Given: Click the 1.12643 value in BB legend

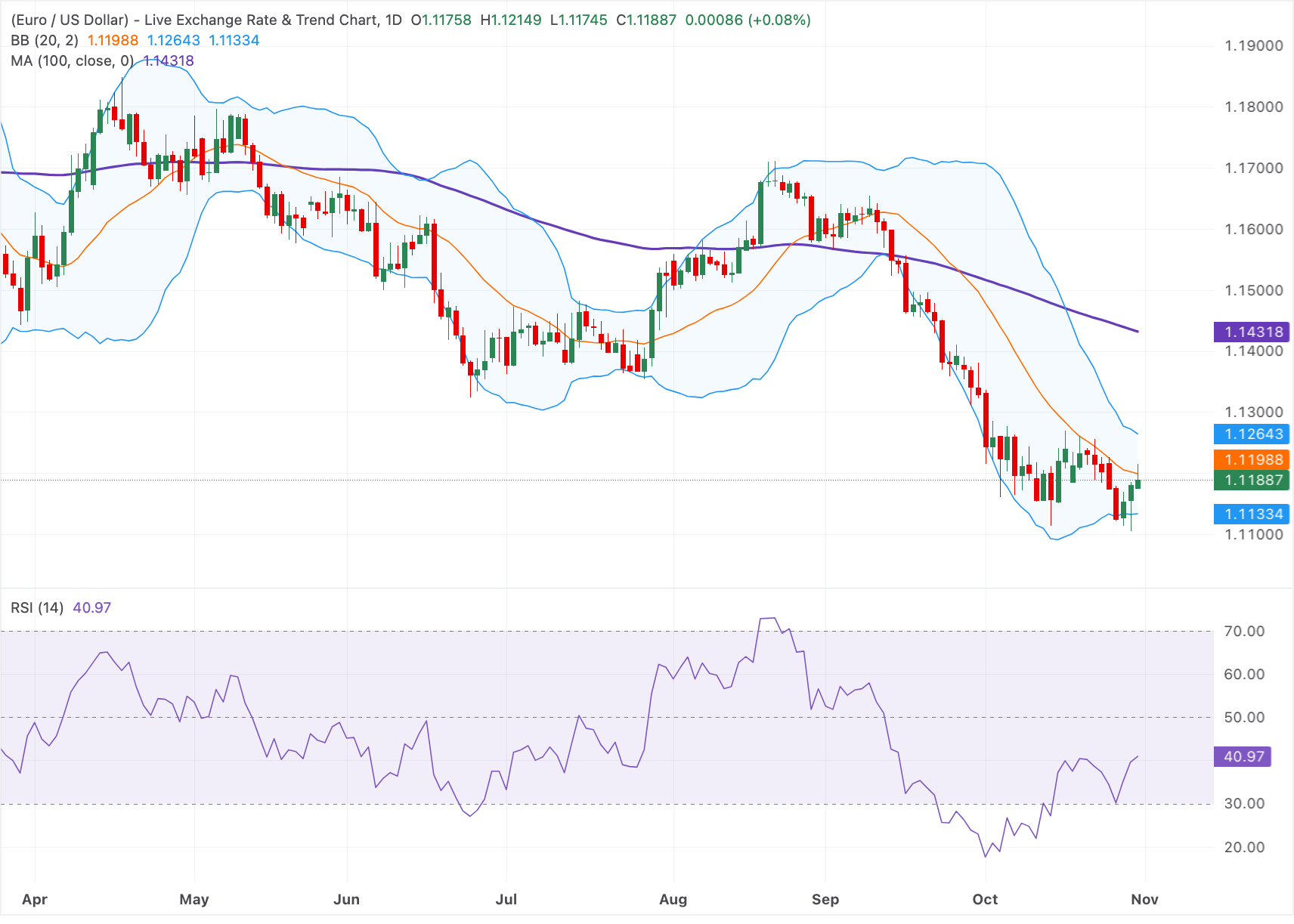Looking at the screenshot, I should [174, 40].
